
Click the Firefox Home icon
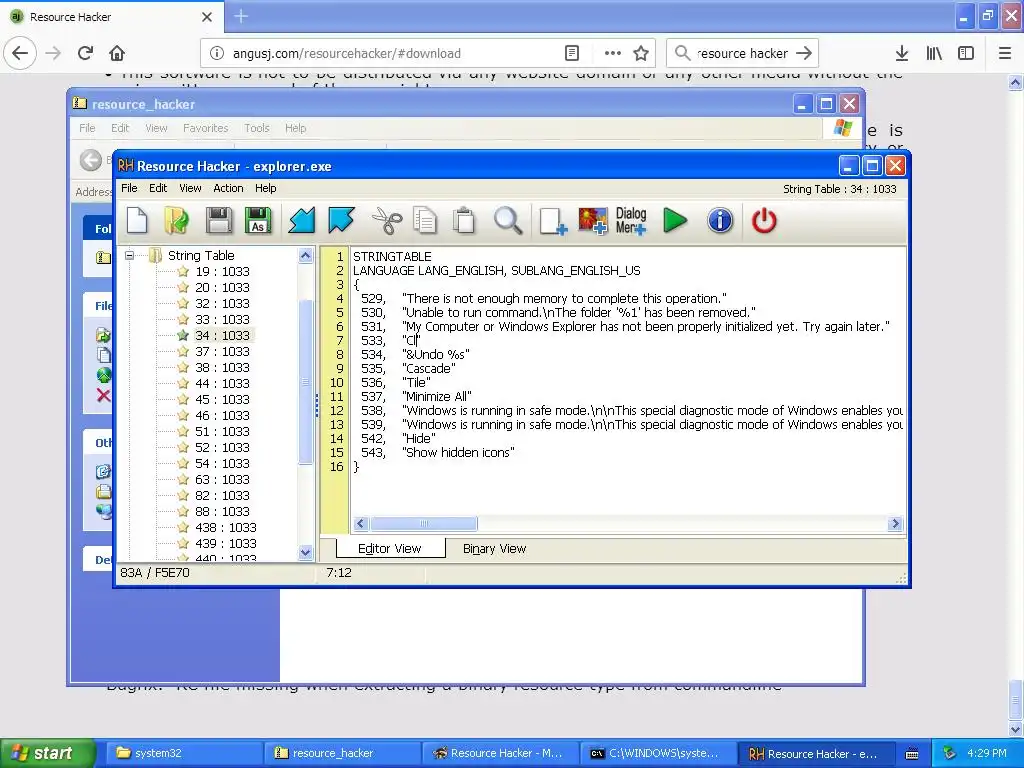[x=117, y=53]
